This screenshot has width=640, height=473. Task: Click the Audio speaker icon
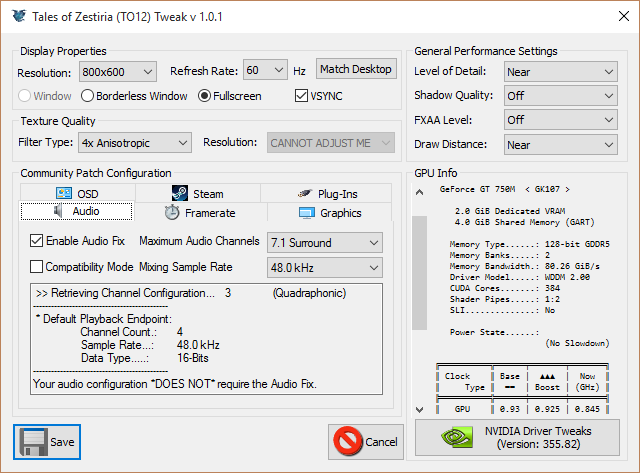pyautogui.click(x=58, y=211)
